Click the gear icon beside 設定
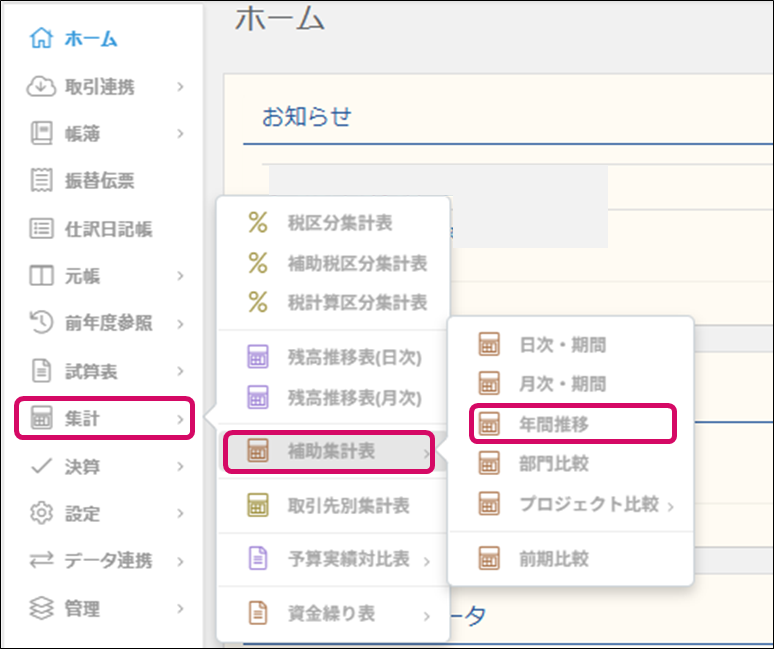Viewport: 774px width, 649px height. pos(41,513)
